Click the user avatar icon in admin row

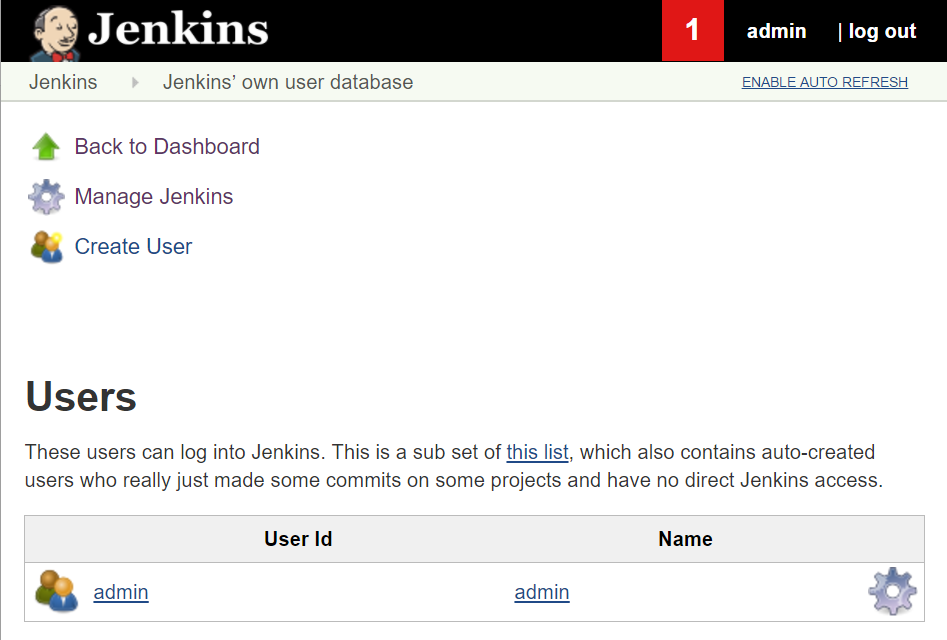click(56, 591)
